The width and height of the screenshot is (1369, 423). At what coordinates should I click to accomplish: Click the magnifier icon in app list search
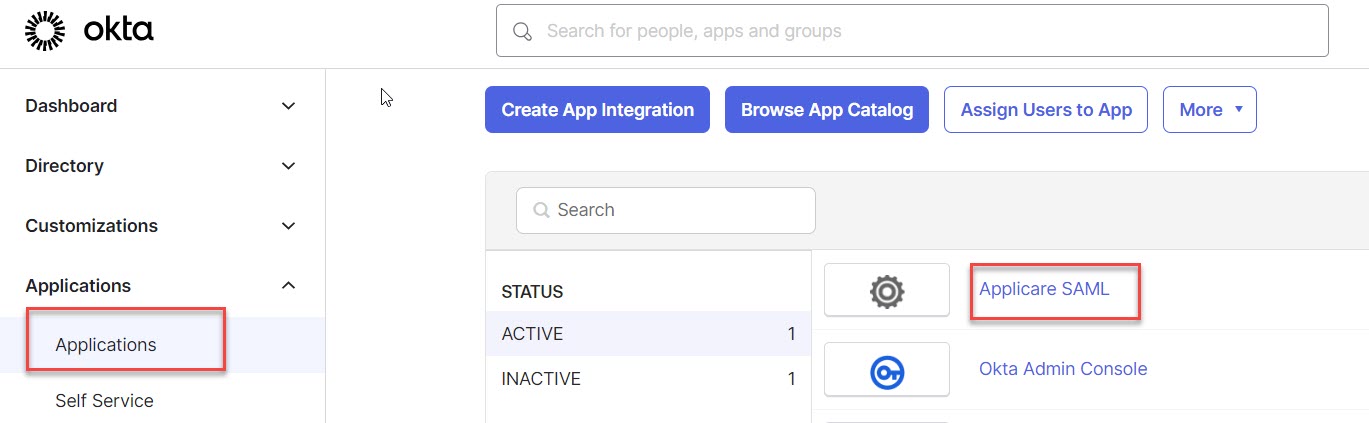point(542,210)
